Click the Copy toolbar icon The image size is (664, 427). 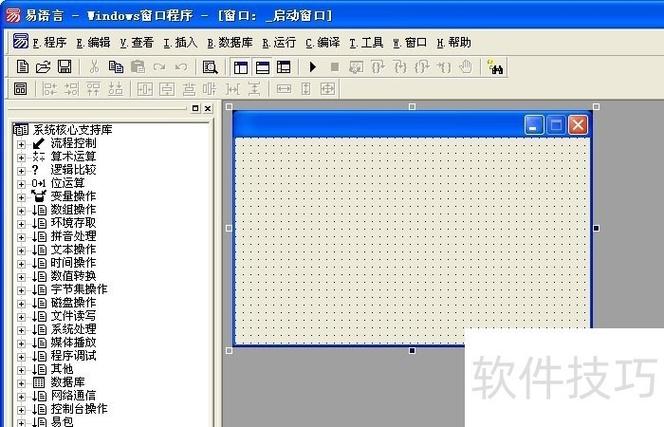(x=116, y=67)
